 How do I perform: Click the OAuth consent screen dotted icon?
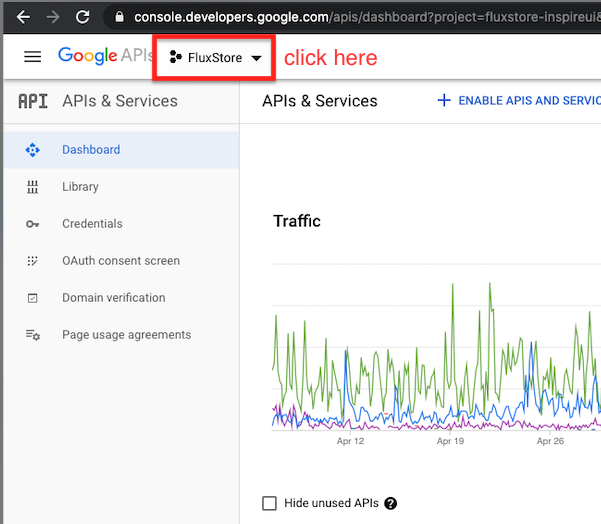click(x=33, y=261)
